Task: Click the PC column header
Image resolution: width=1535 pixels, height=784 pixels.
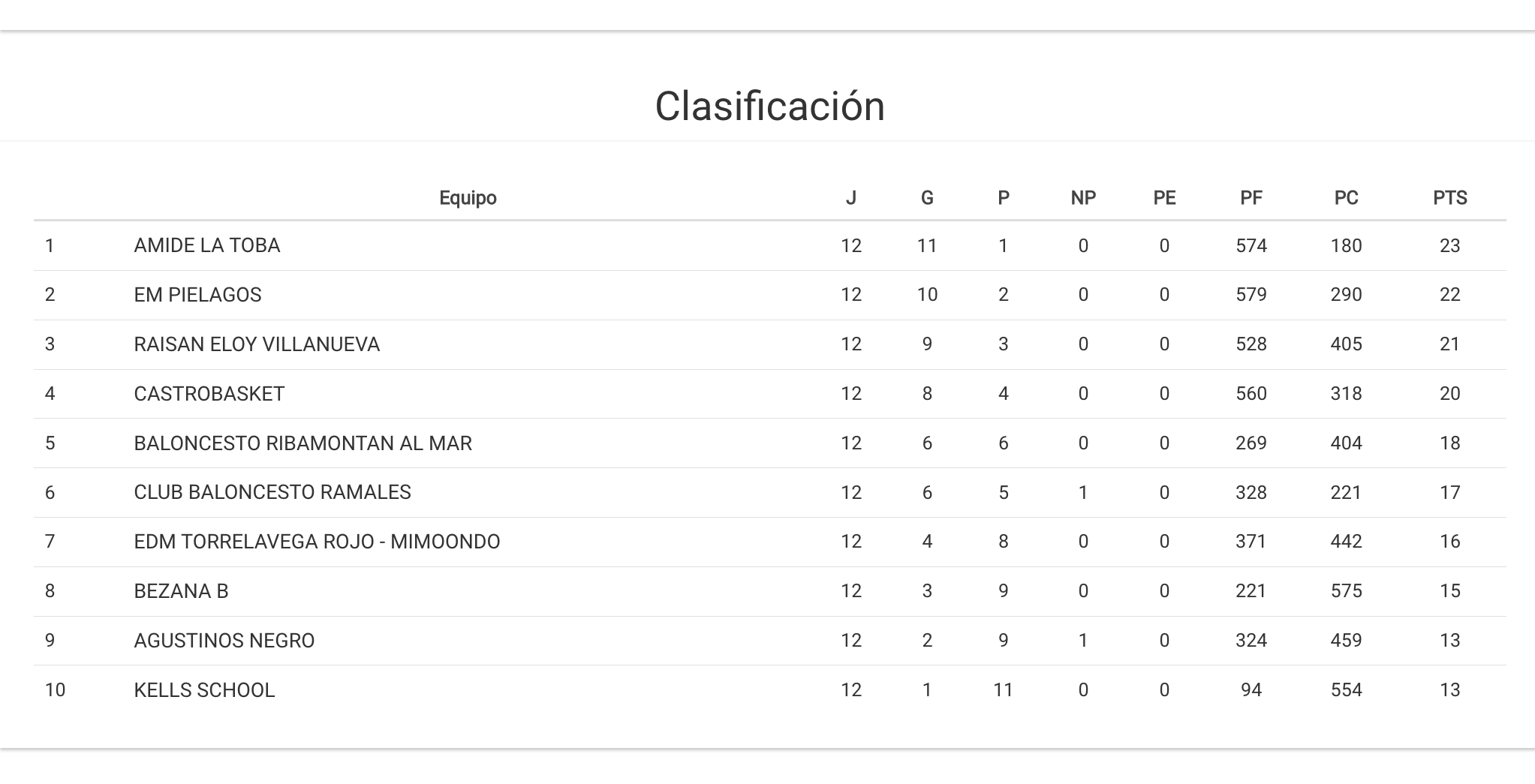Action: 1346,198
